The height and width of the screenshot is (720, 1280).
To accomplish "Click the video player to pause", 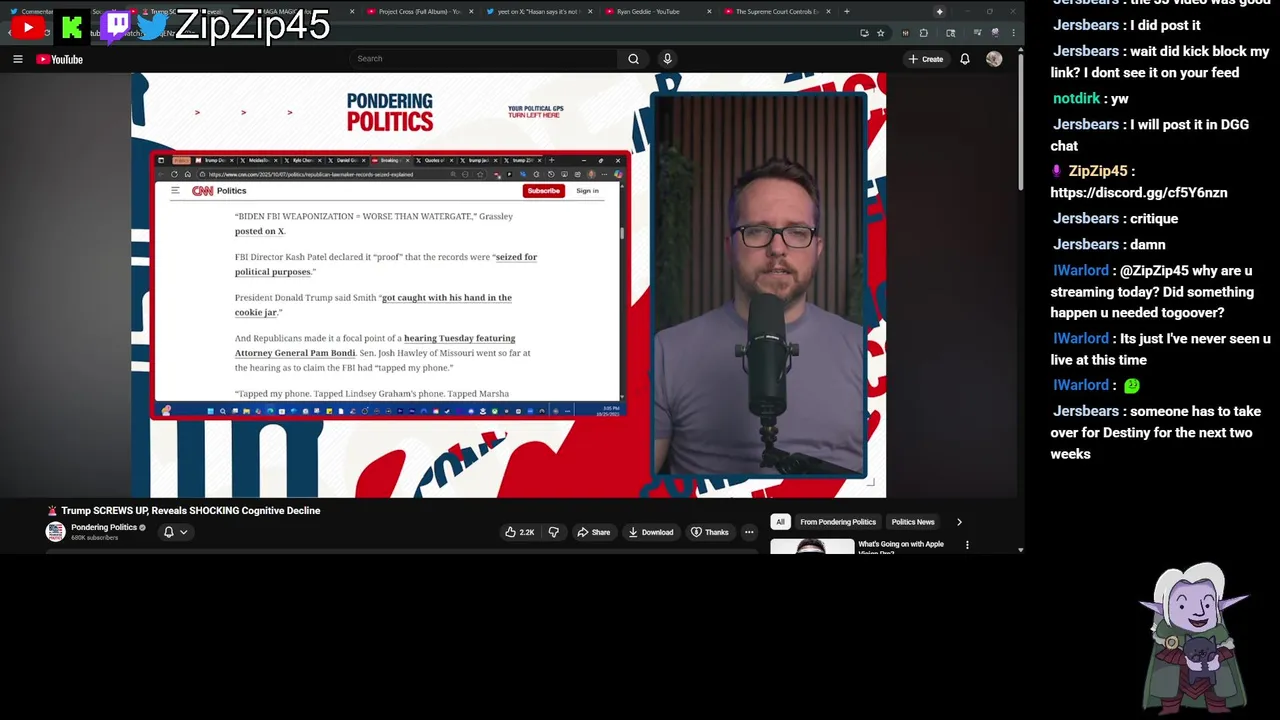I will click(x=508, y=285).
